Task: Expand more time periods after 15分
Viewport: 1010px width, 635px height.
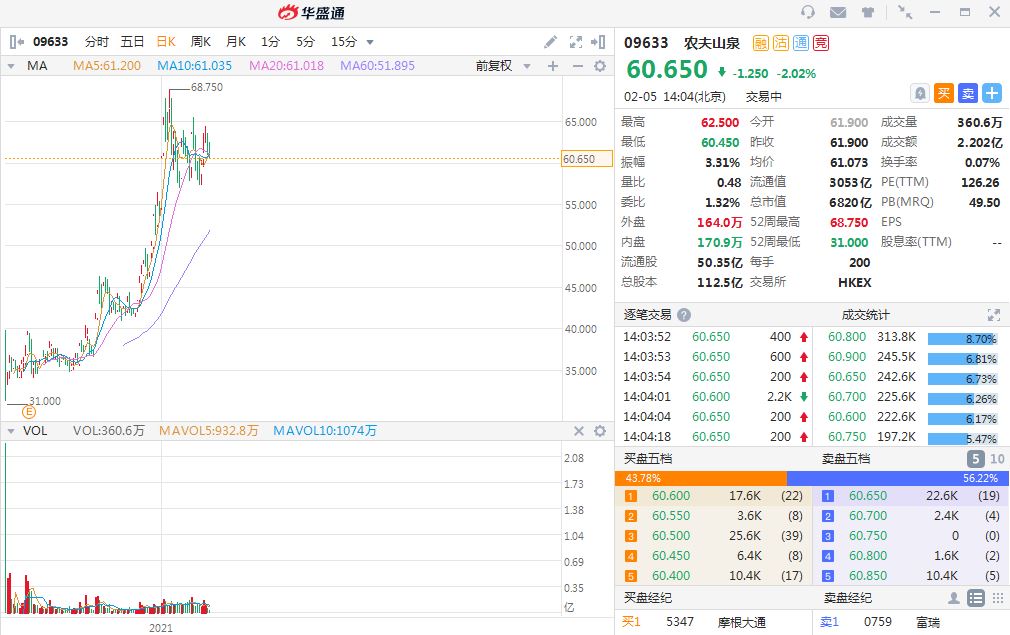Action: [370, 42]
